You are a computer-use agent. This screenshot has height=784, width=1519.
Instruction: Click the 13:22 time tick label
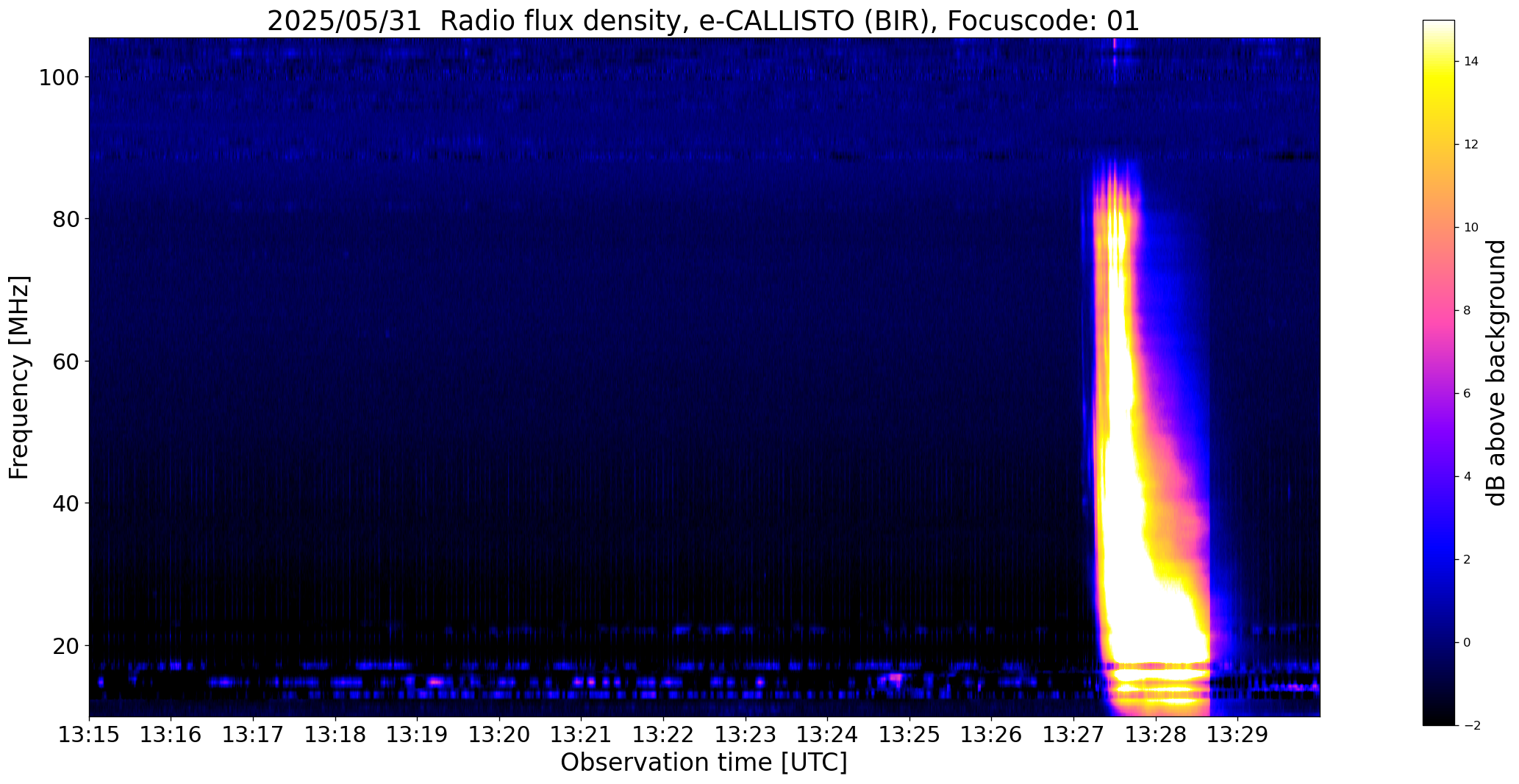pyautogui.click(x=664, y=735)
